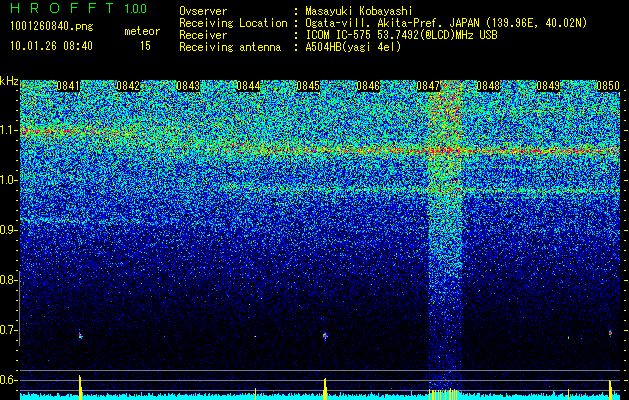Click the 0844 time marker

[248, 86]
